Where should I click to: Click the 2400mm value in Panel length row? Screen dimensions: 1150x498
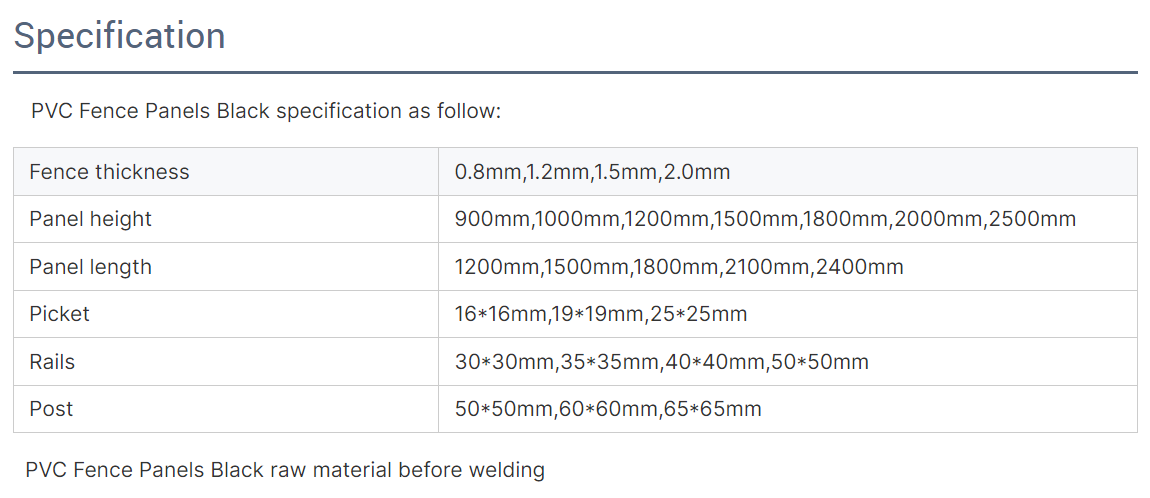pyautogui.click(x=860, y=267)
